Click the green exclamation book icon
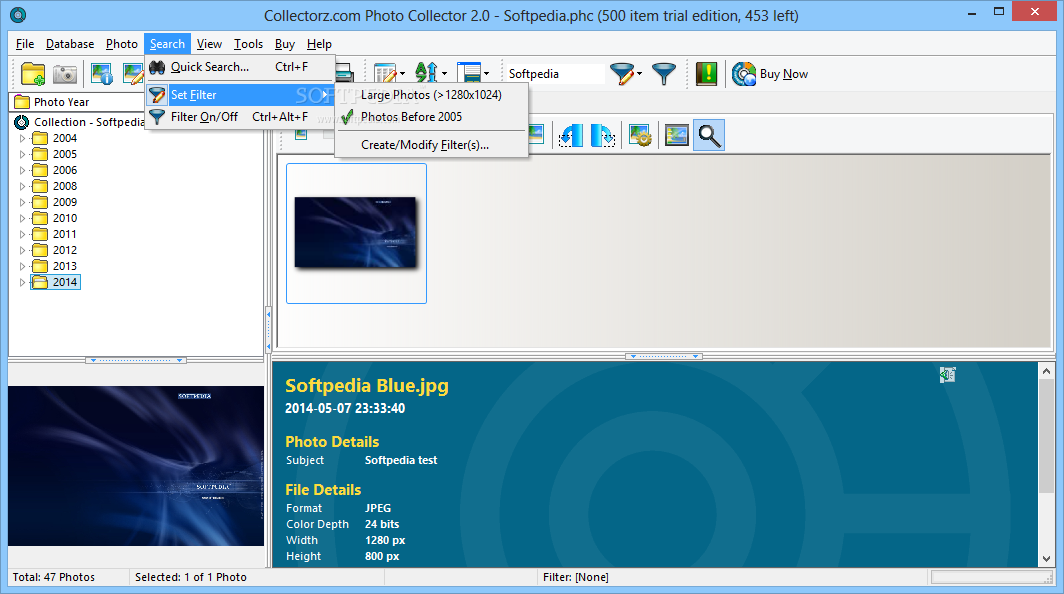The height and width of the screenshot is (594, 1064). (706, 73)
